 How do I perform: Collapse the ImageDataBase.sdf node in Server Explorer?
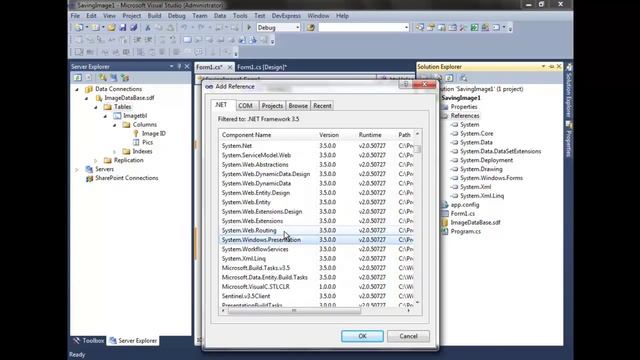click(x=87, y=98)
